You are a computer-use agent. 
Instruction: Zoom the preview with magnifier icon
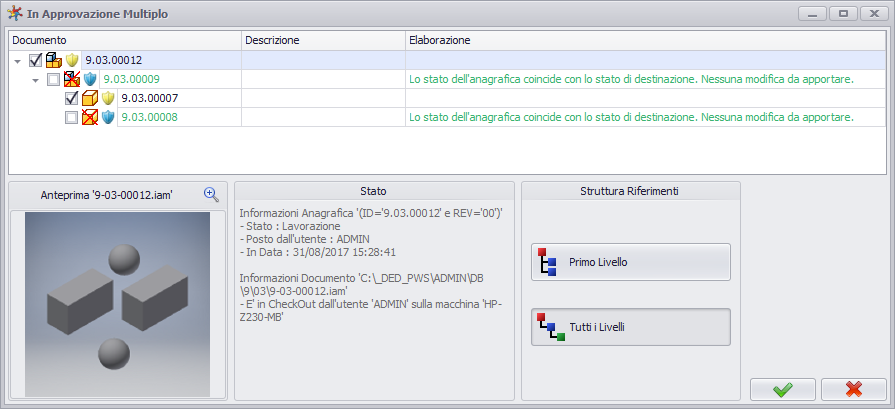211,195
